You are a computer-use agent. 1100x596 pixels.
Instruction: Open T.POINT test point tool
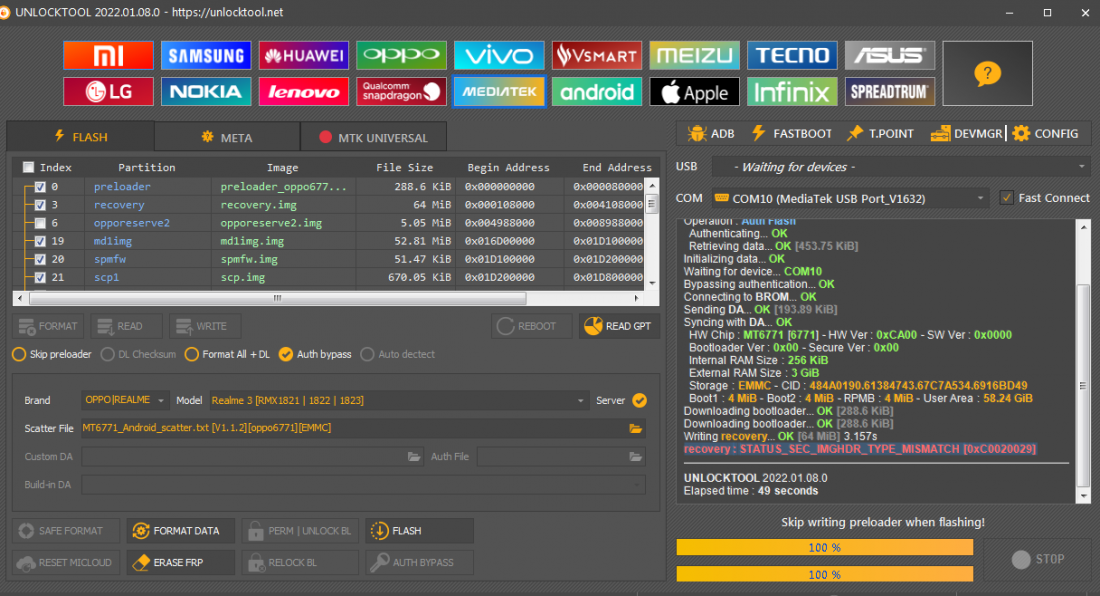(880, 134)
